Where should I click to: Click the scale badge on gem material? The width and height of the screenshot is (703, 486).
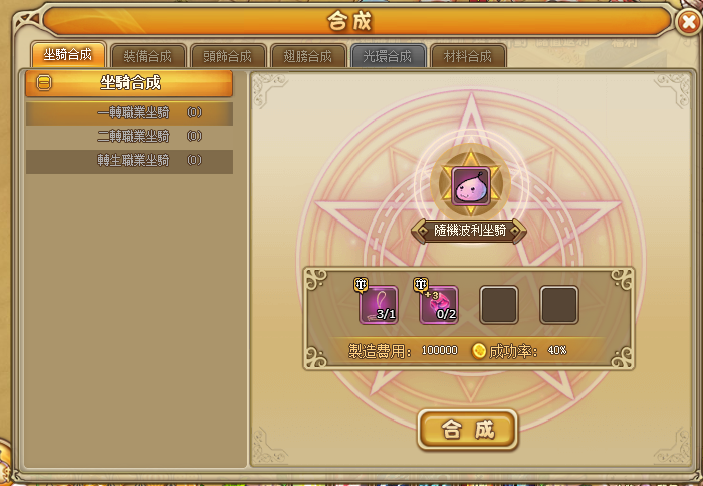[421, 284]
